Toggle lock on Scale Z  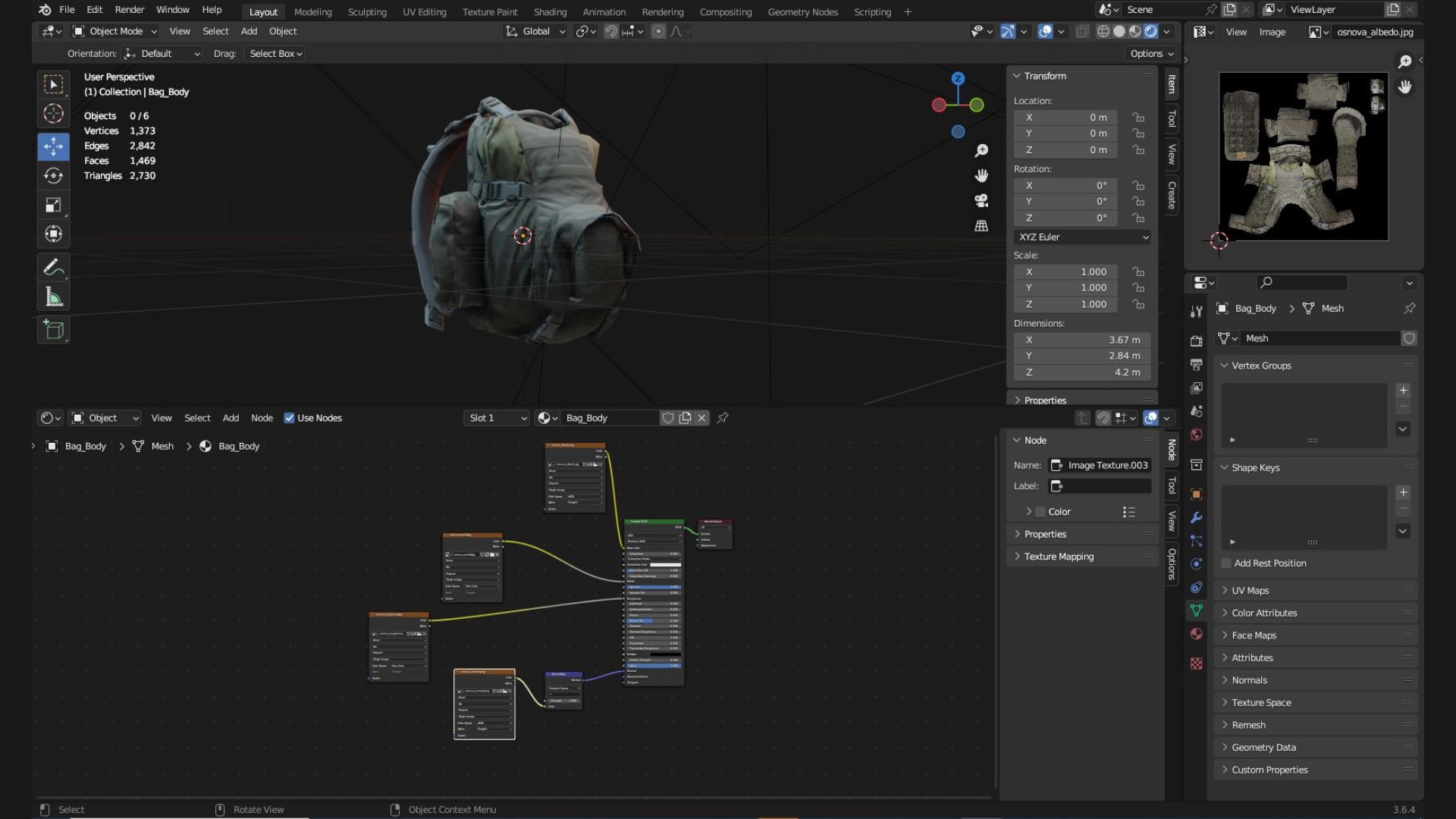pyautogui.click(x=1138, y=304)
